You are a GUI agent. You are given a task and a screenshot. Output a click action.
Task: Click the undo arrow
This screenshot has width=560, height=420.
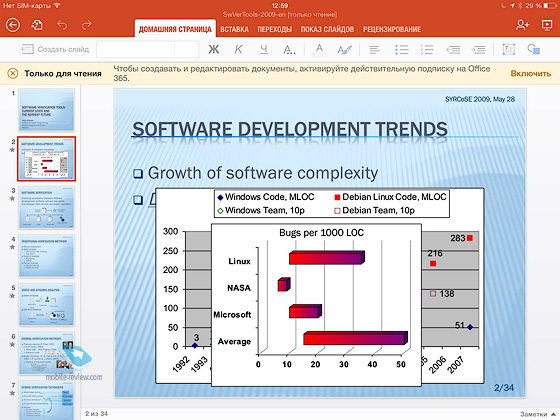(x=62, y=25)
